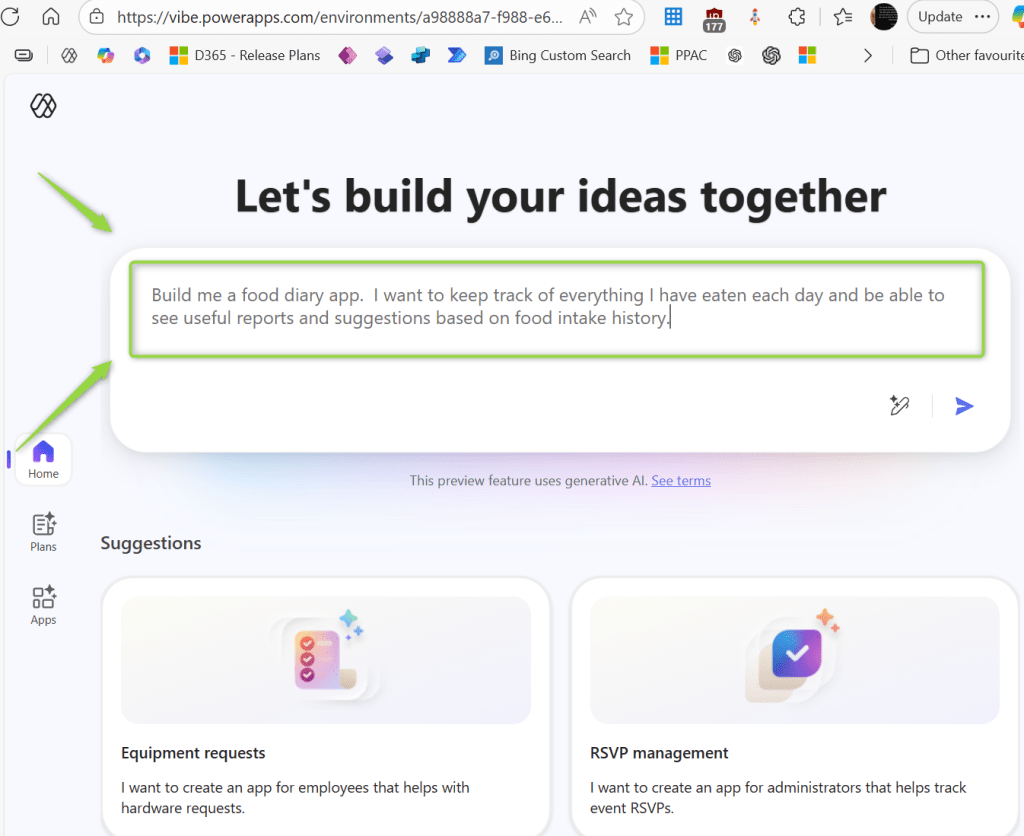Click the Vibe logo icon at top left
This screenshot has height=836, width=1024.
tap(43, 105)
